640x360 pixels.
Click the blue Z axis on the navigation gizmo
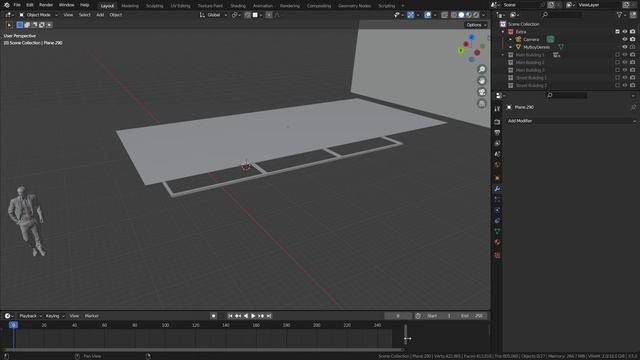point(471,37)
